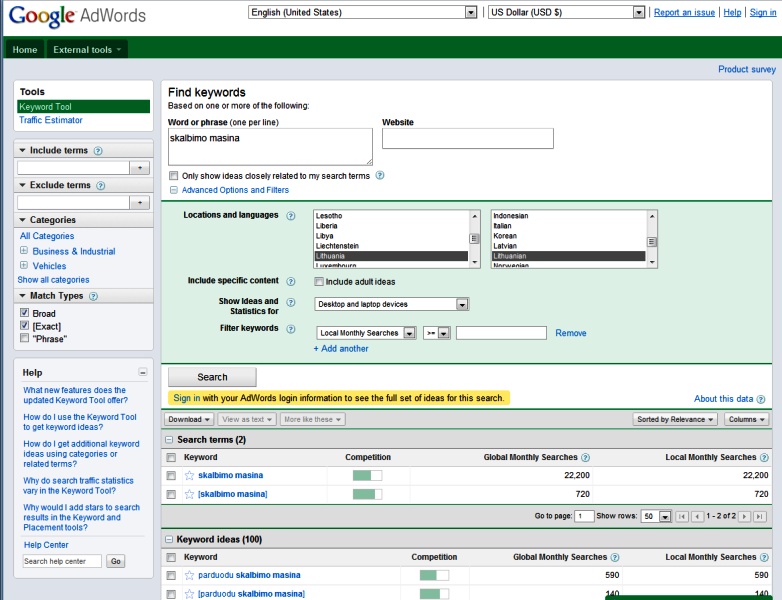782x600 pixels.
Task: Go to last page of search terms
Action: [x=760, y=516]
